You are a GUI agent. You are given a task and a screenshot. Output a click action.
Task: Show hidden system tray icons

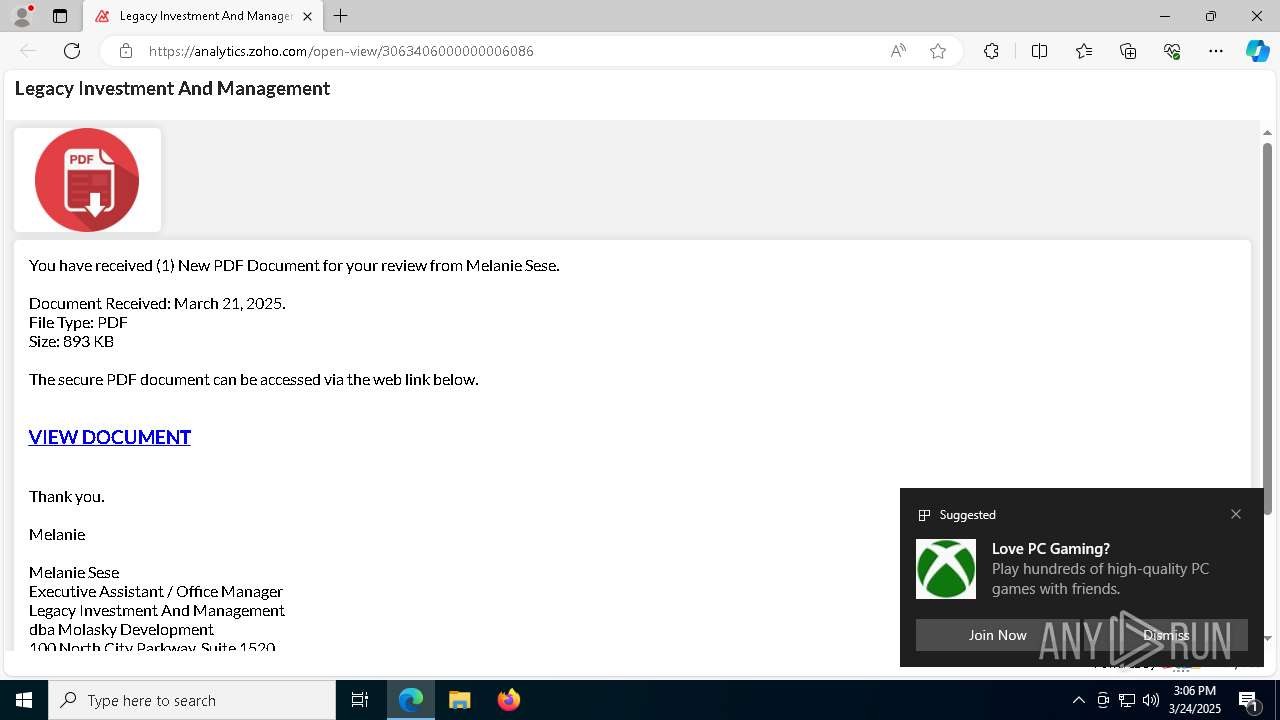[x=1078, y=700]
